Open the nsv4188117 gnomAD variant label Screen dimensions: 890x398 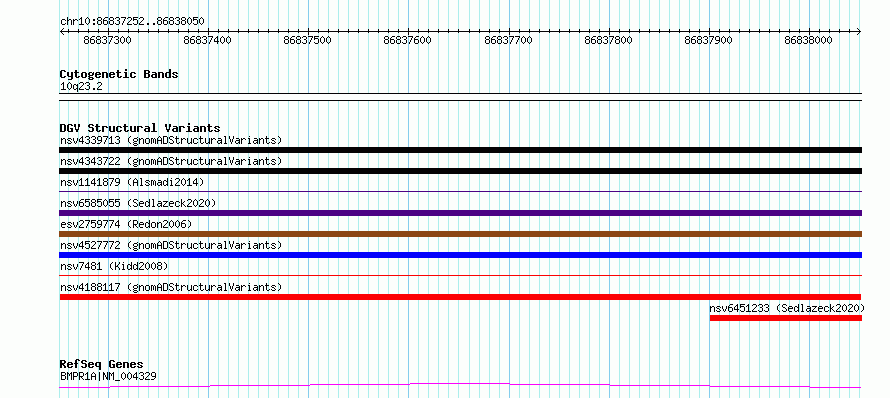171,287
